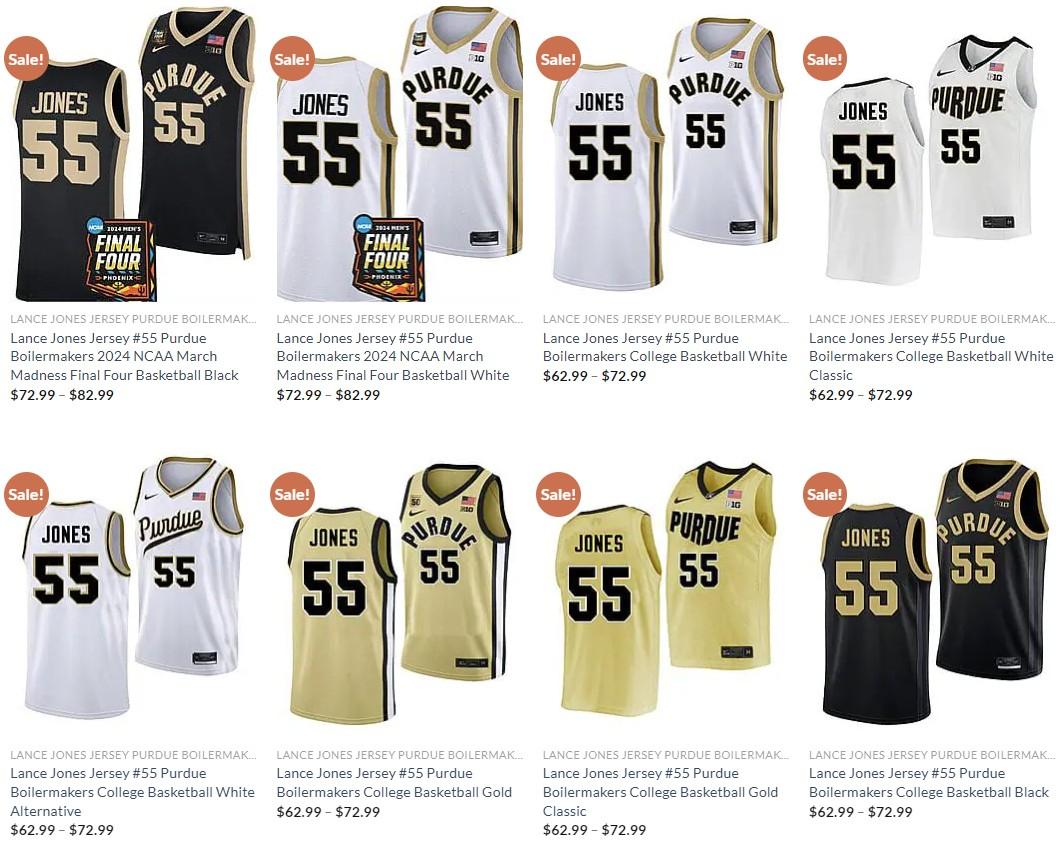This screenshot has height=845, width=1061.
Task: Open the 'Final Four Basketball White' product title
Action: [x=393, y=357]
